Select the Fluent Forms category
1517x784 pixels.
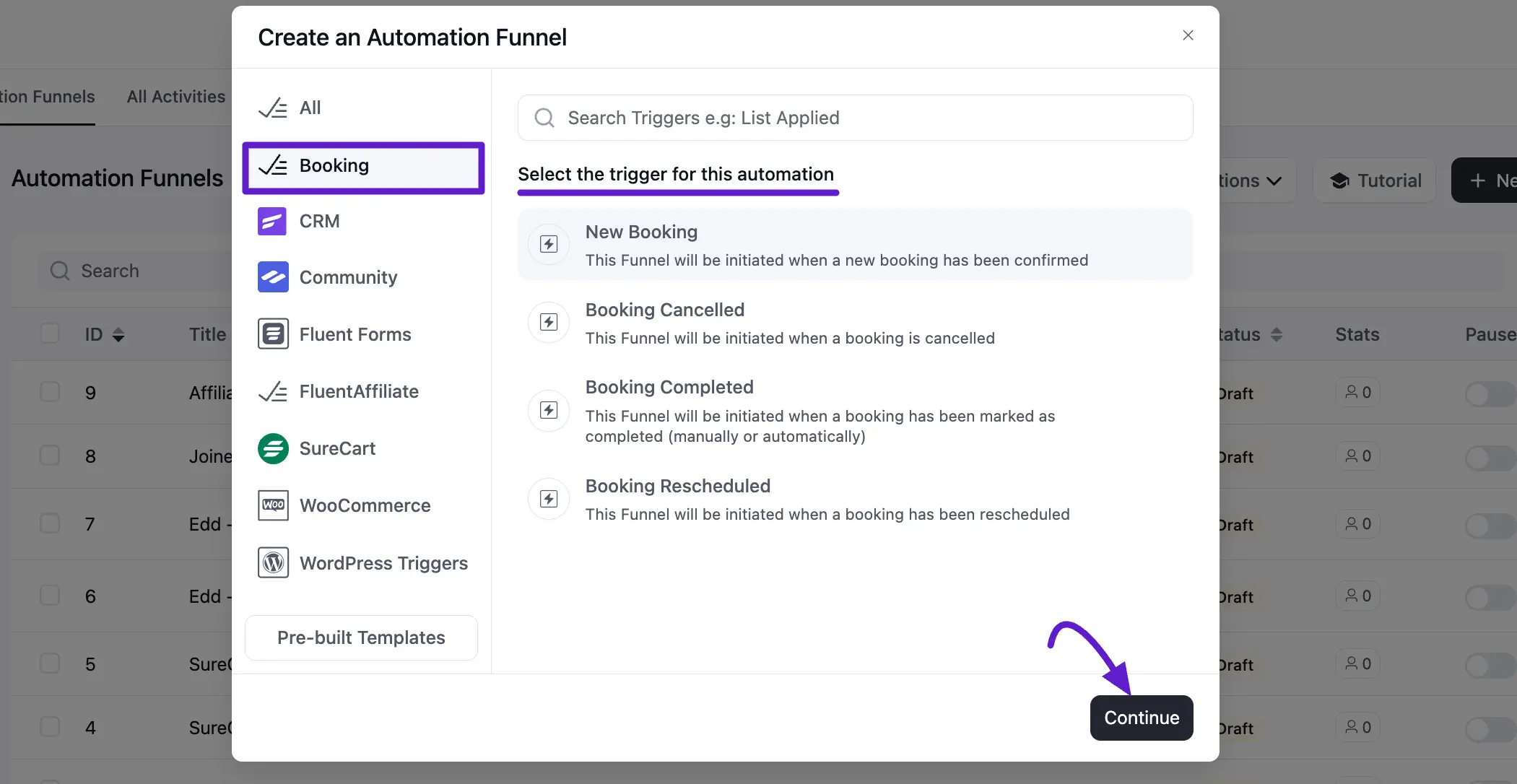(363, 334)
